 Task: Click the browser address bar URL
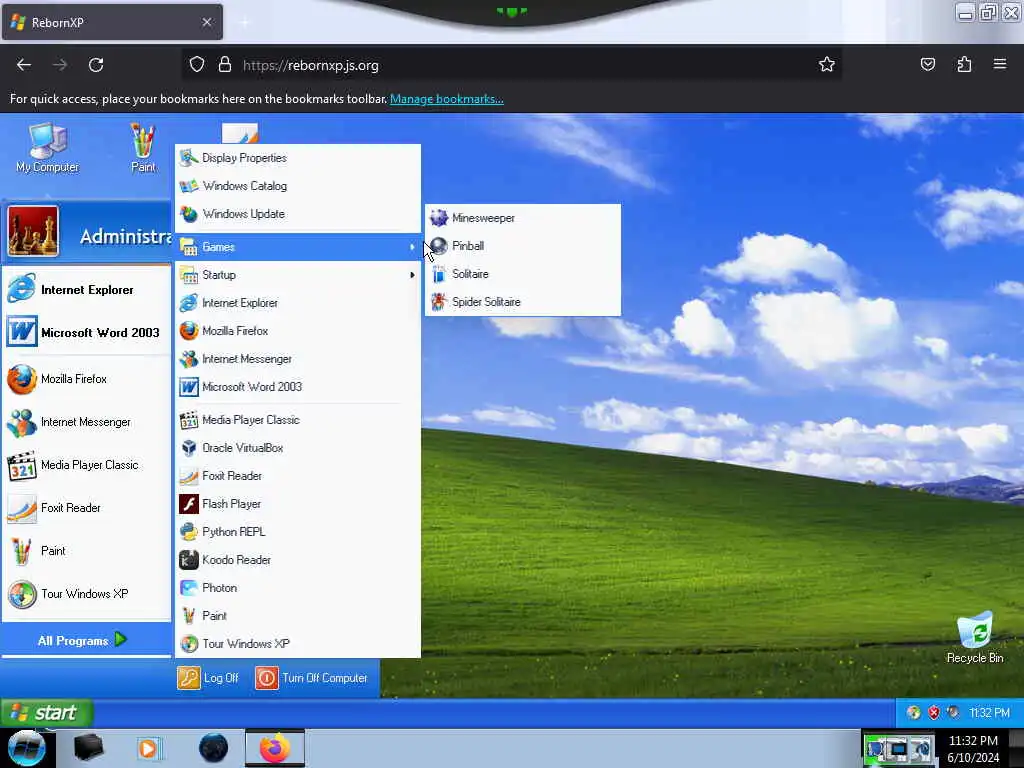coord(311,65)
